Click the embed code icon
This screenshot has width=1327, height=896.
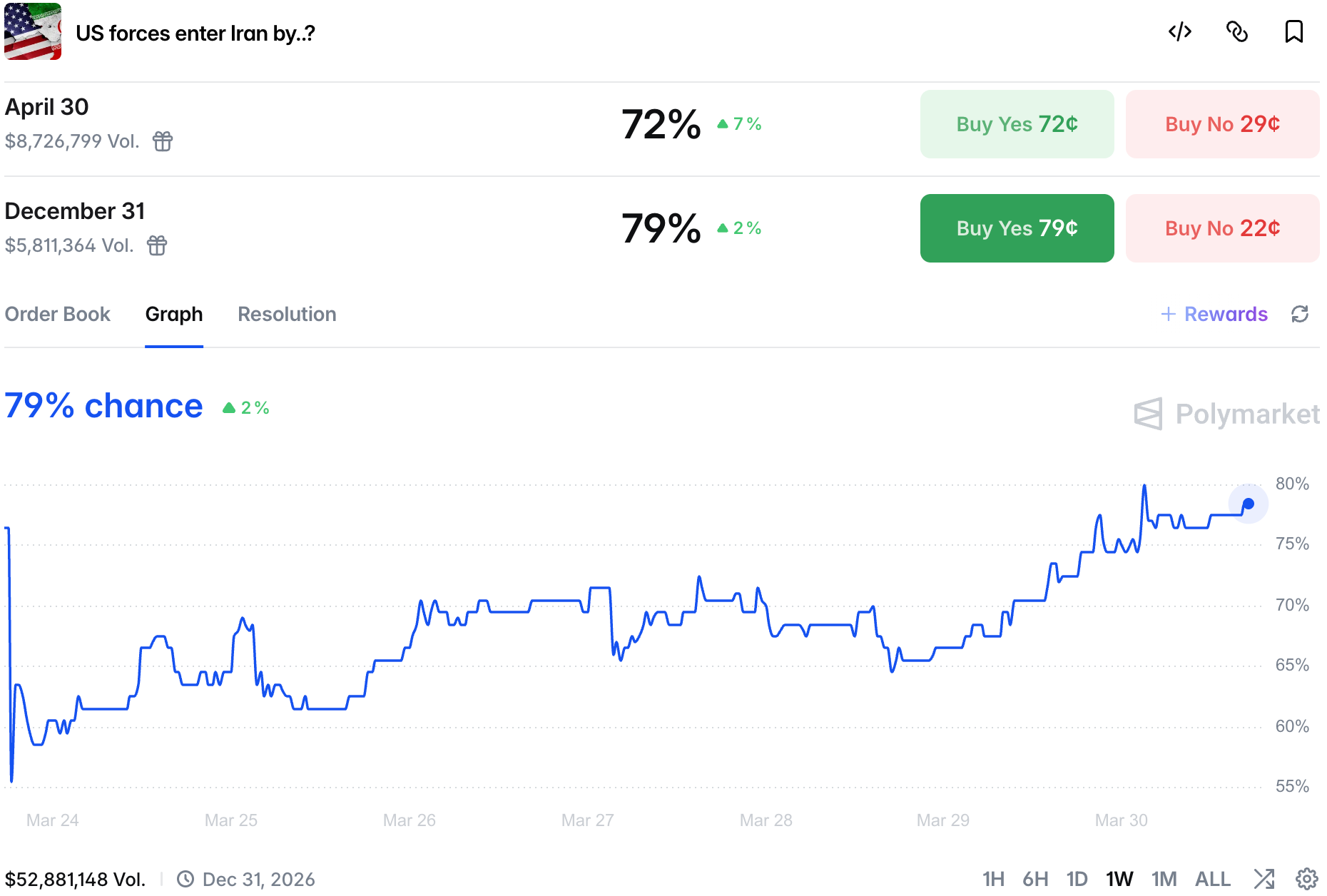click(x=1179, y=32)
